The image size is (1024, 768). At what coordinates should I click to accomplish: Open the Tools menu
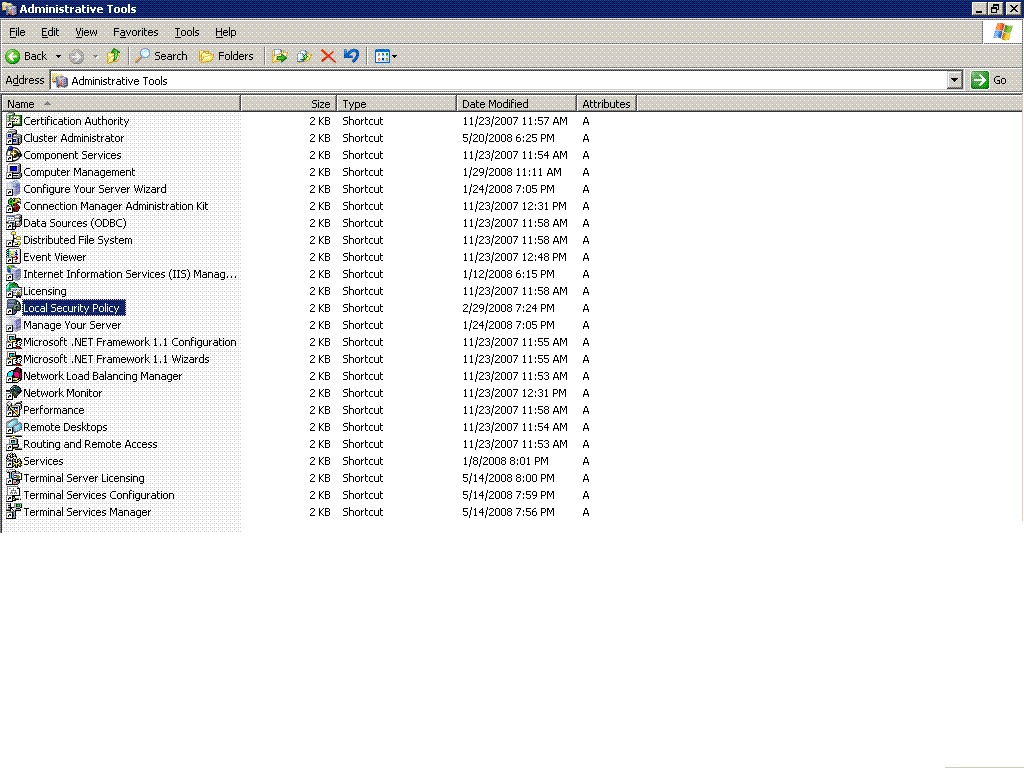(186, 32)
